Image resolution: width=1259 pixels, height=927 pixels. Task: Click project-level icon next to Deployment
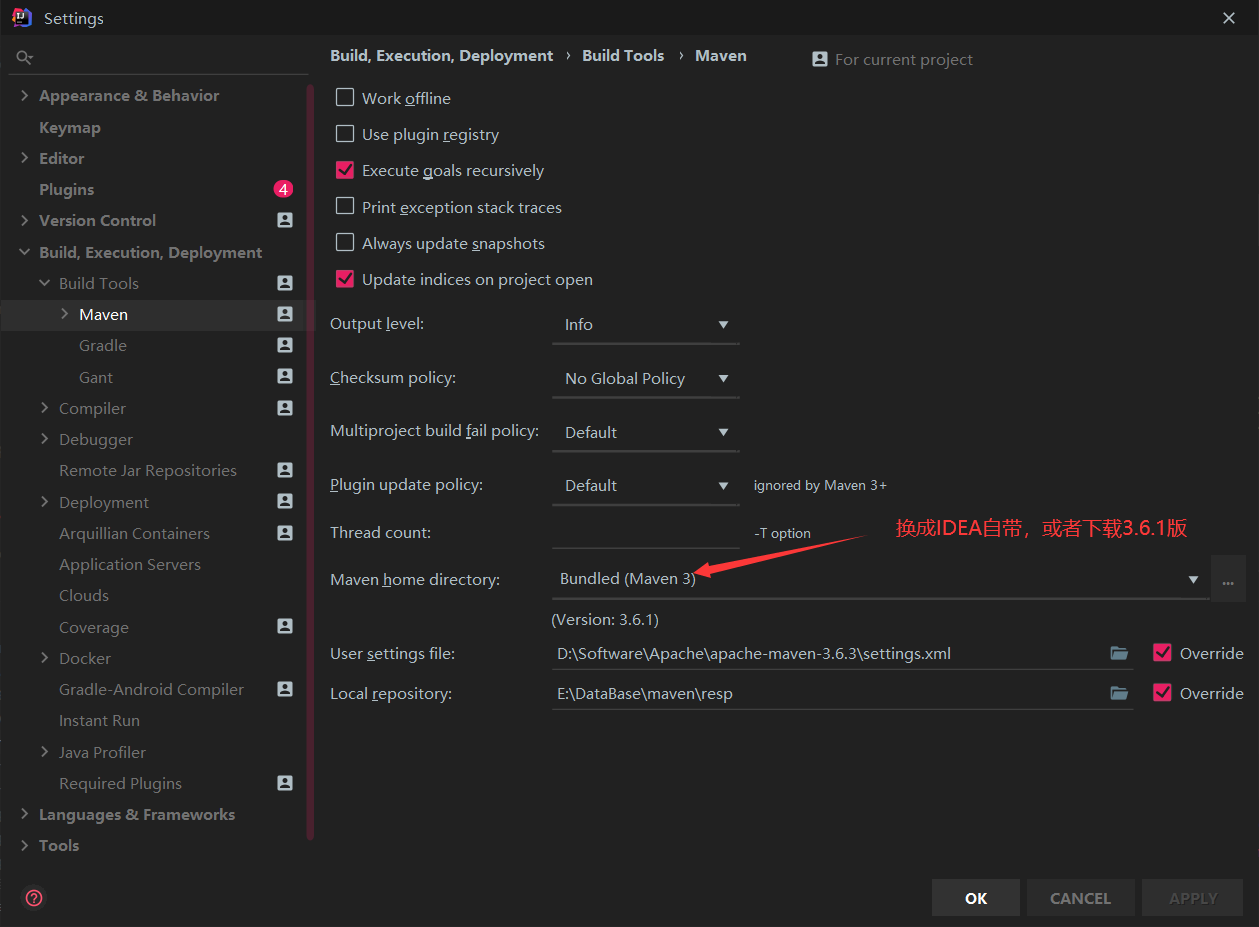pyautogui.click(x=285, y=501)
